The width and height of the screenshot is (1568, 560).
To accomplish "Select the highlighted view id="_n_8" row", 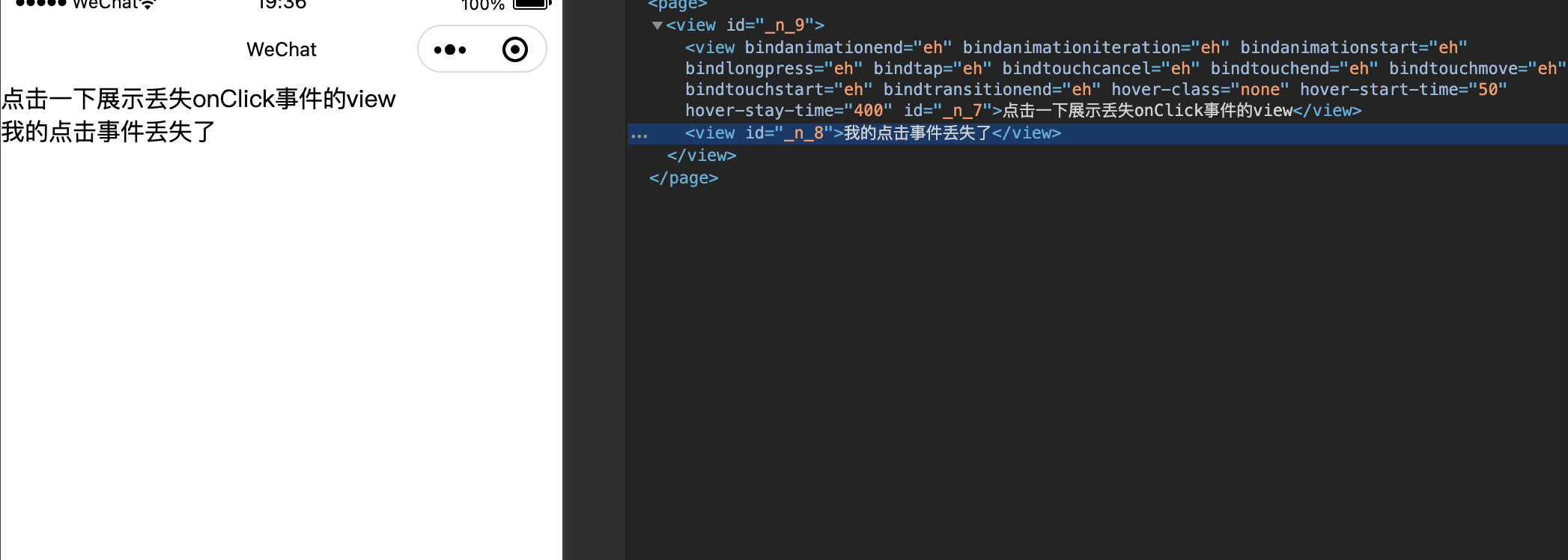I will 1098,133.
